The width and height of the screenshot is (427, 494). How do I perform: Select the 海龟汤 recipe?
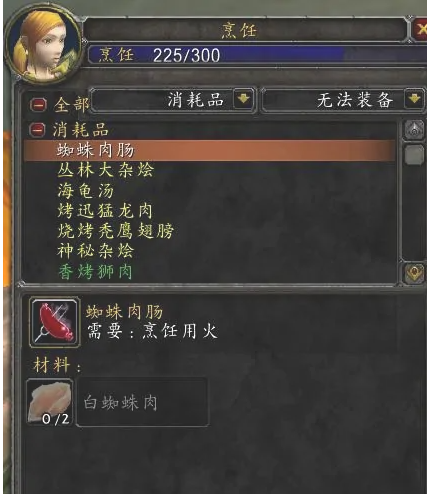(x=86, y=191)
